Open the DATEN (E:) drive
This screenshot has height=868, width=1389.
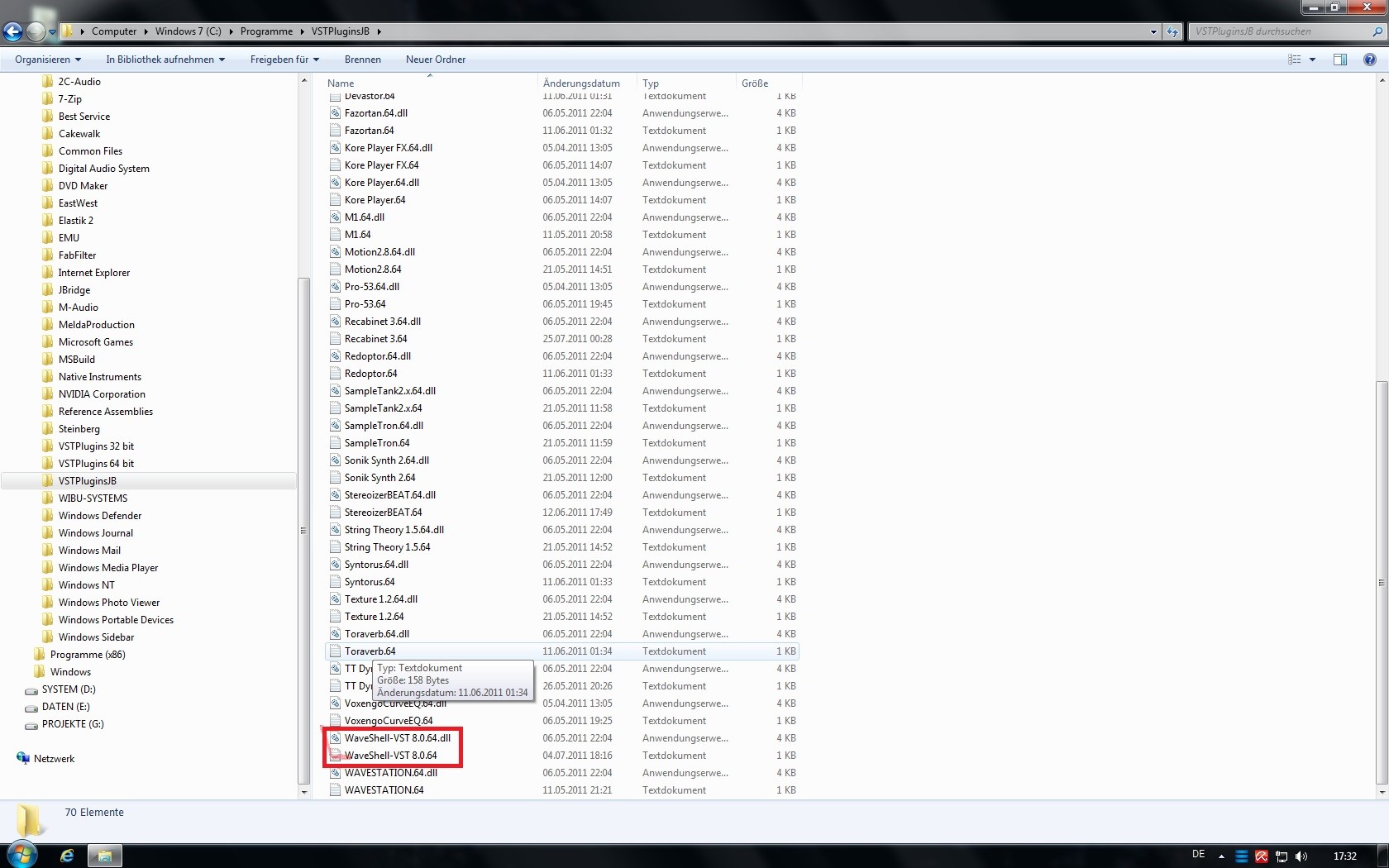tap(66, 707)
